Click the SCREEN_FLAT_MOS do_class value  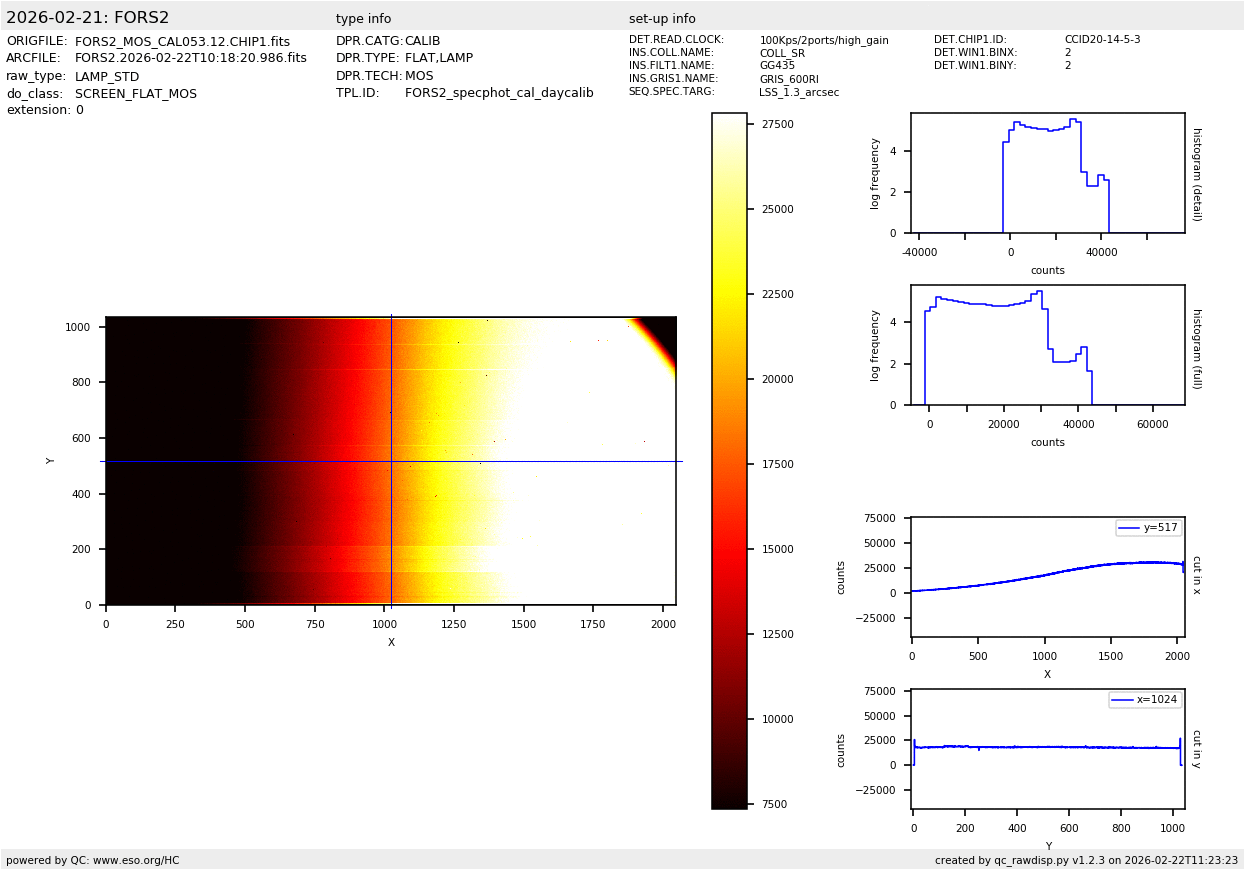pyautogui.click(x=136, y=94)
